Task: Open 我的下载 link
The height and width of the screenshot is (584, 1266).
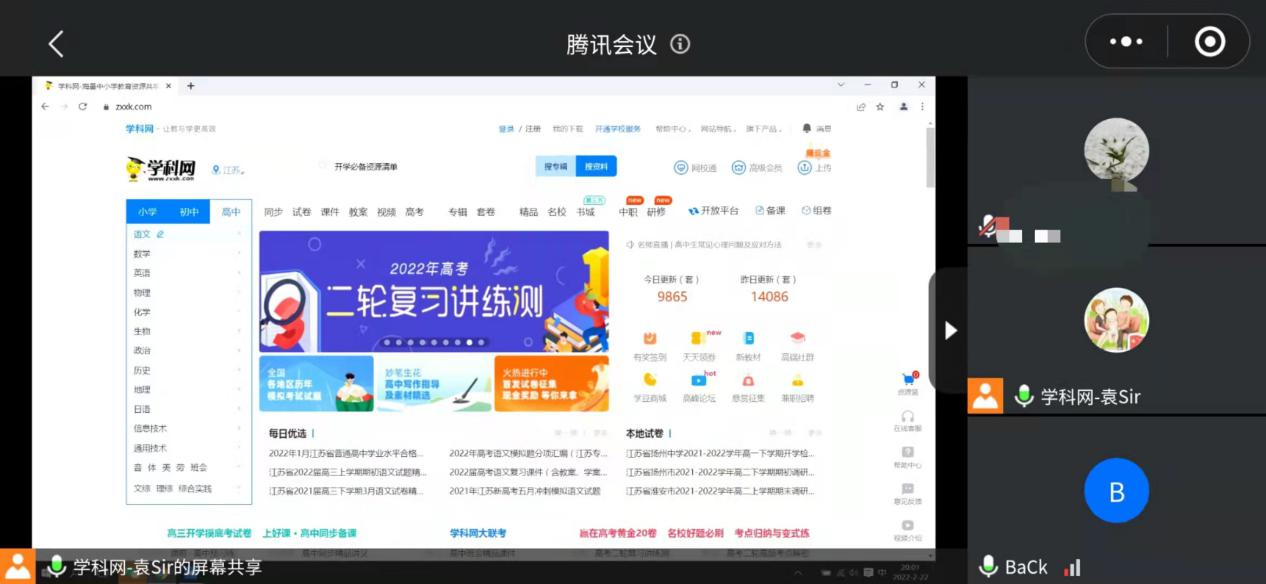Action: tap(568, 128)
